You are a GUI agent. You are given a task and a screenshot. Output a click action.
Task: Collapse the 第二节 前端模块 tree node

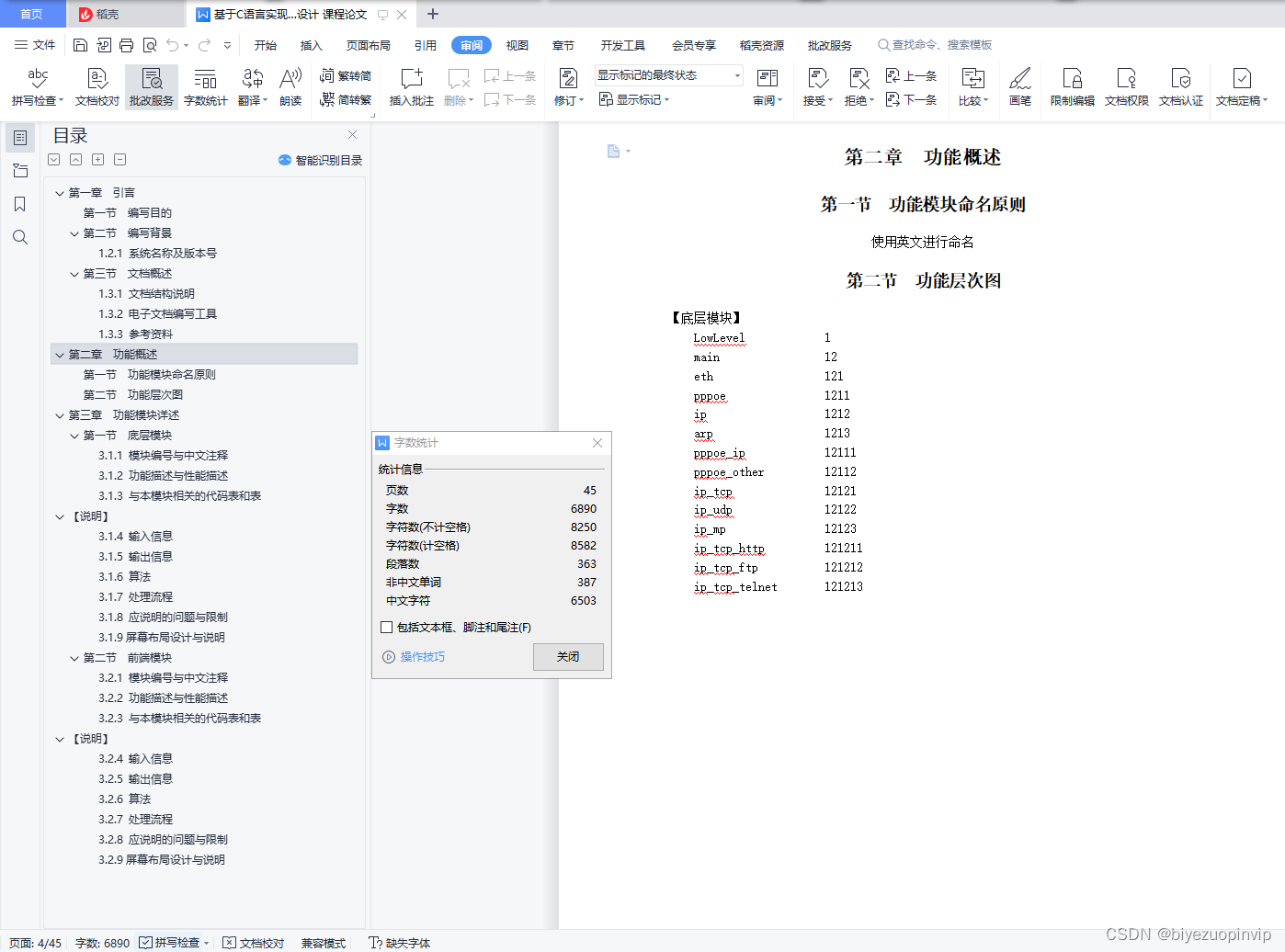pyautogui.click(x=74, y=658)
